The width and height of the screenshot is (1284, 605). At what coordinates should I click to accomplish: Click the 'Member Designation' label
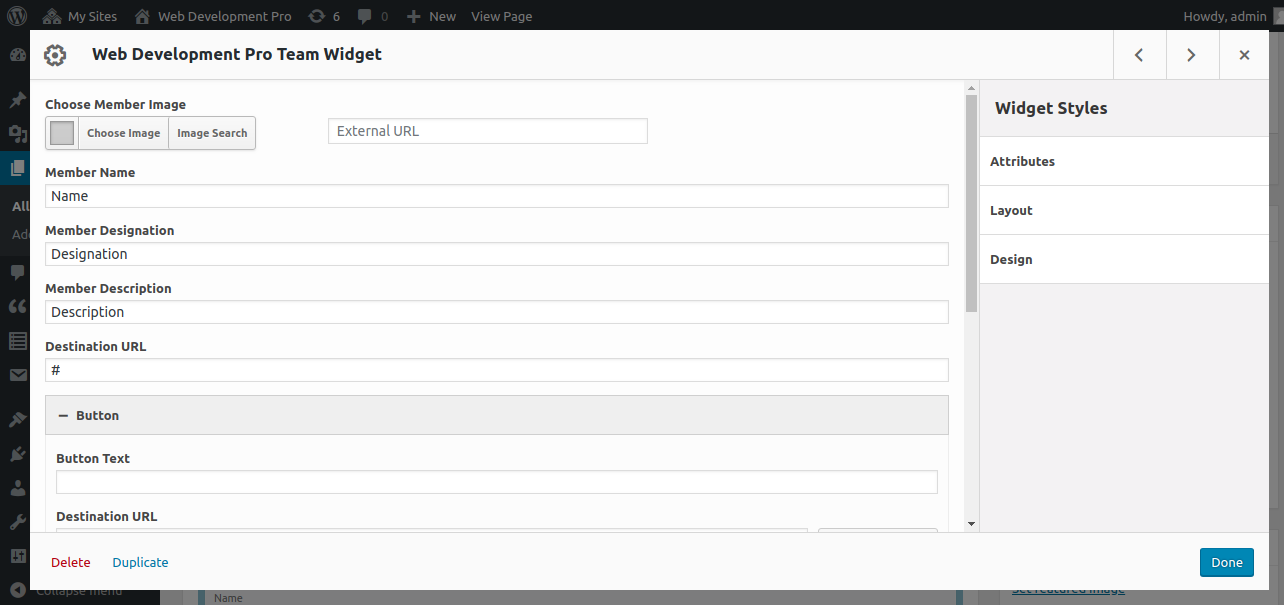pyautogui.click(x=110, y=230)
